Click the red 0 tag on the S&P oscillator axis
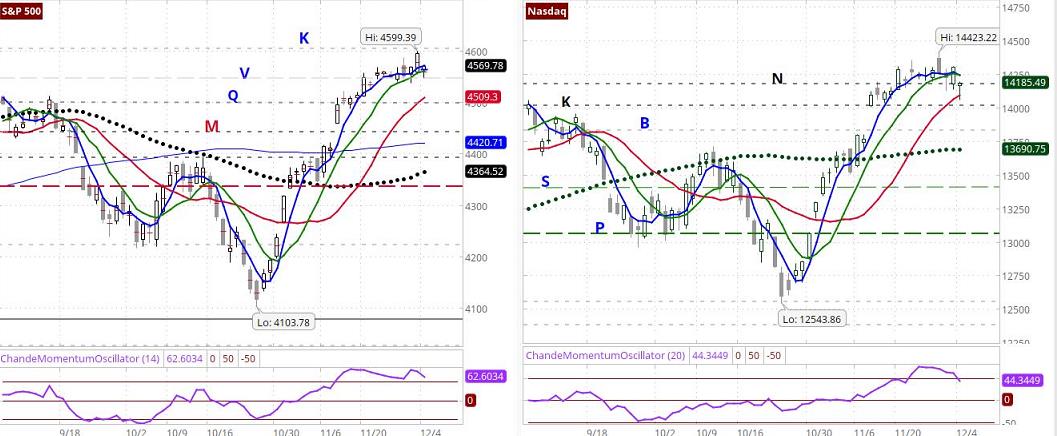 [x=471, y=400]
